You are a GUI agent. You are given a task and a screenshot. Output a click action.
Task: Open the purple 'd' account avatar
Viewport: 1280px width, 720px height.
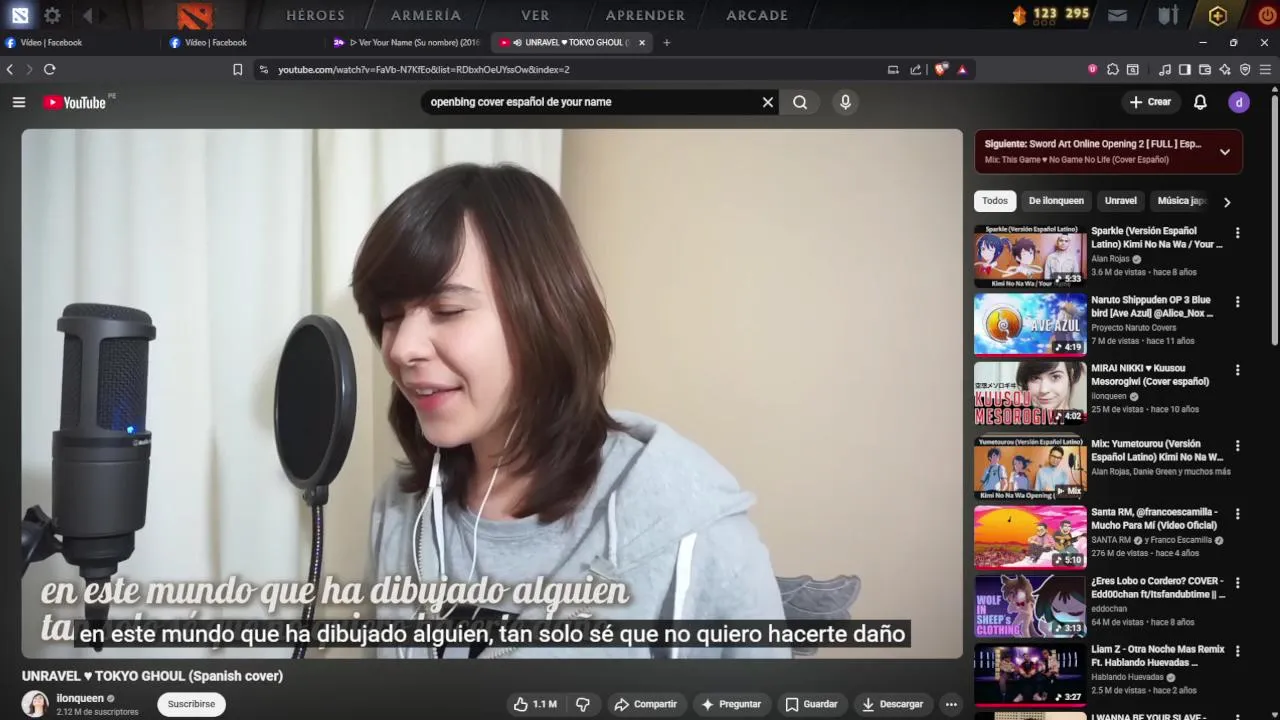(1239, 102)
